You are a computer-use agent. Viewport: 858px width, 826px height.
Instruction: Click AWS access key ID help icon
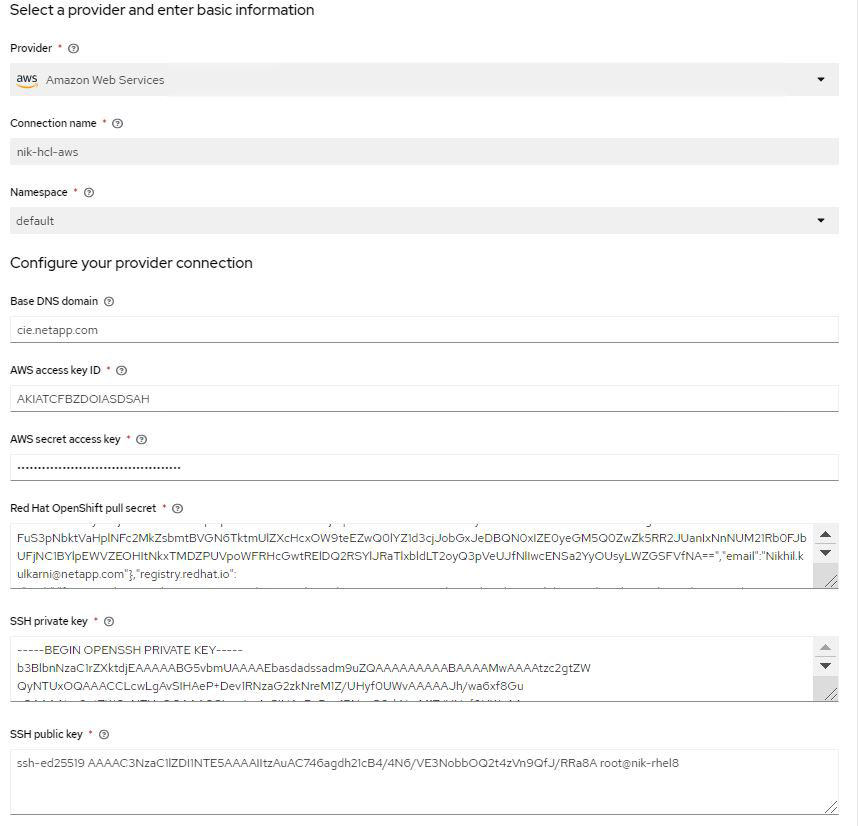[x=122, y=370]
